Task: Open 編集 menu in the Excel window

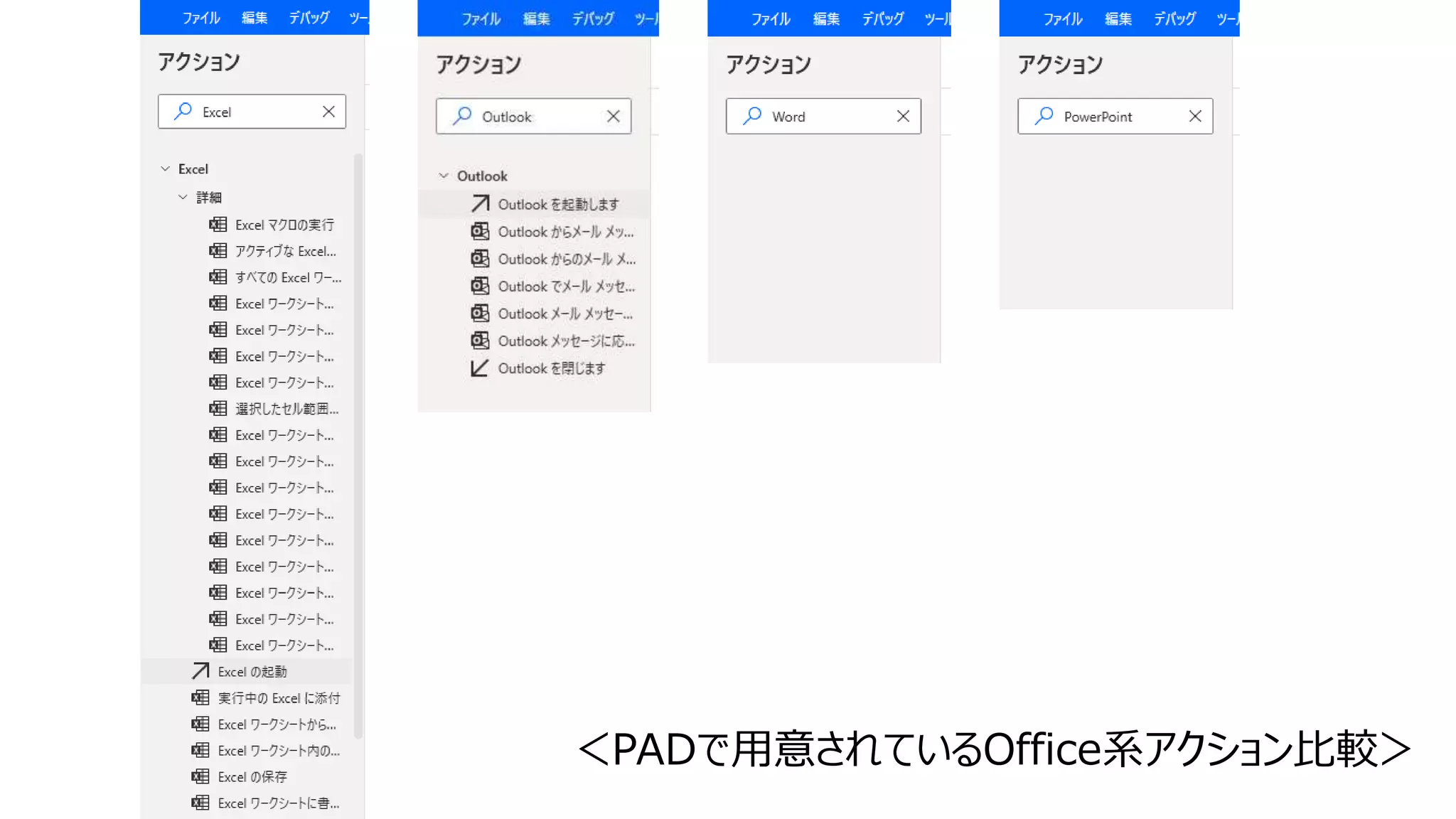Action: 255,18
